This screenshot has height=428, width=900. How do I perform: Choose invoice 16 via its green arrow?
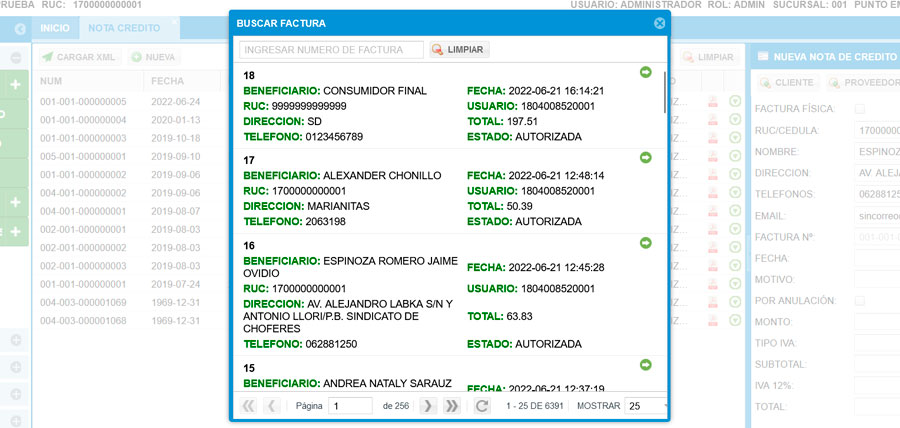(x=645, y=242)
